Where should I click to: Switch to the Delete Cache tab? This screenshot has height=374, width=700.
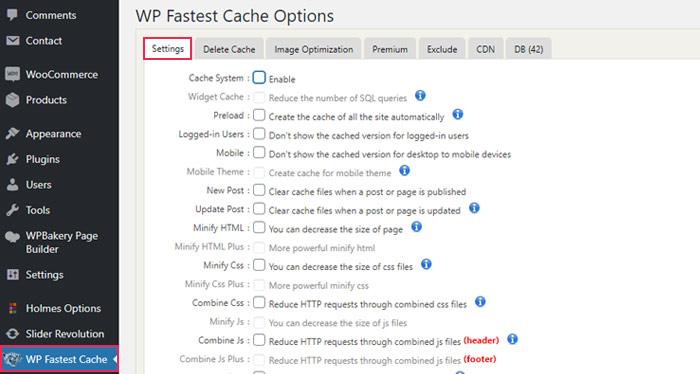tap(229, 49)
